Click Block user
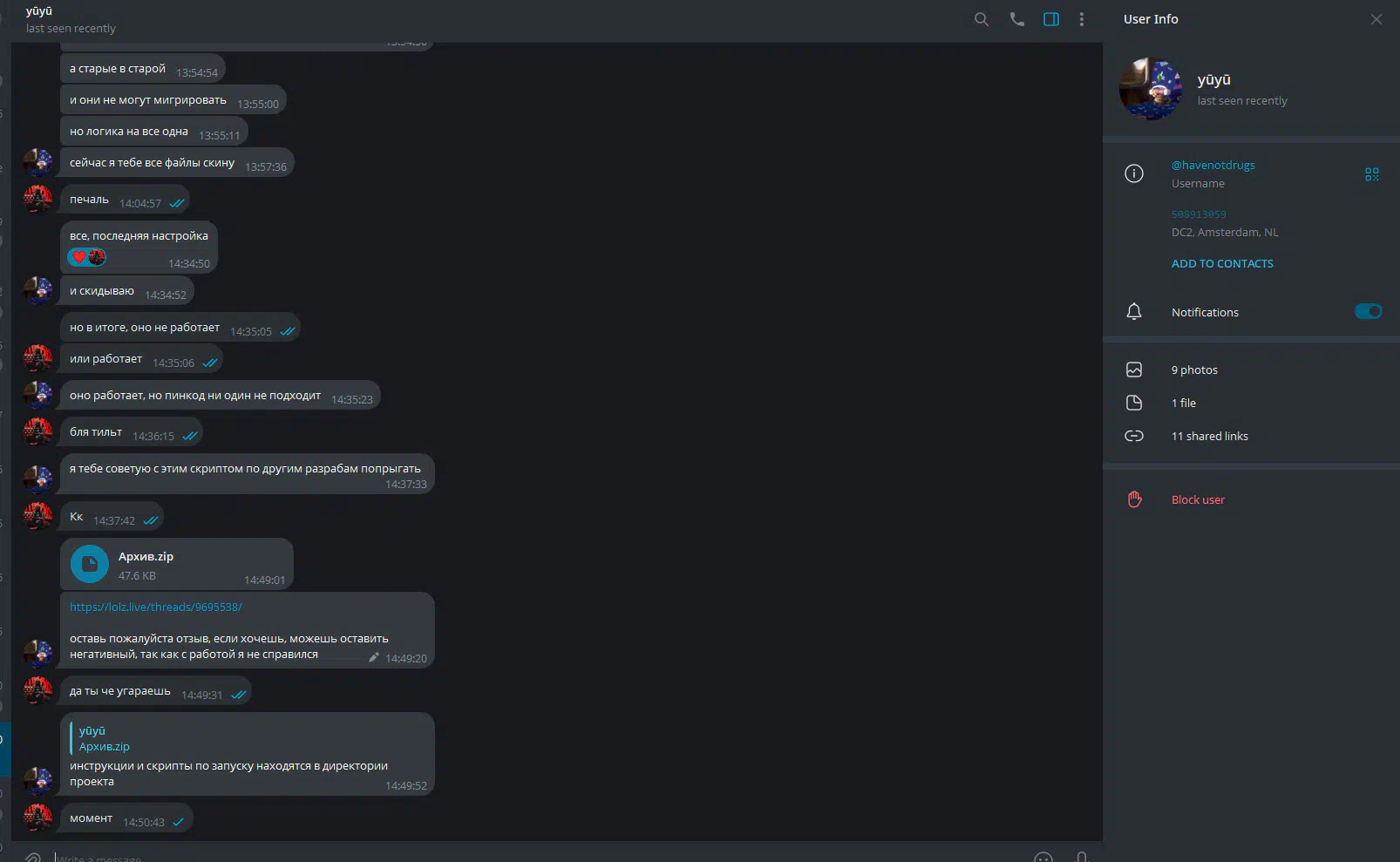This screenshot has height=862, width=1400. tap(1198, 499)
